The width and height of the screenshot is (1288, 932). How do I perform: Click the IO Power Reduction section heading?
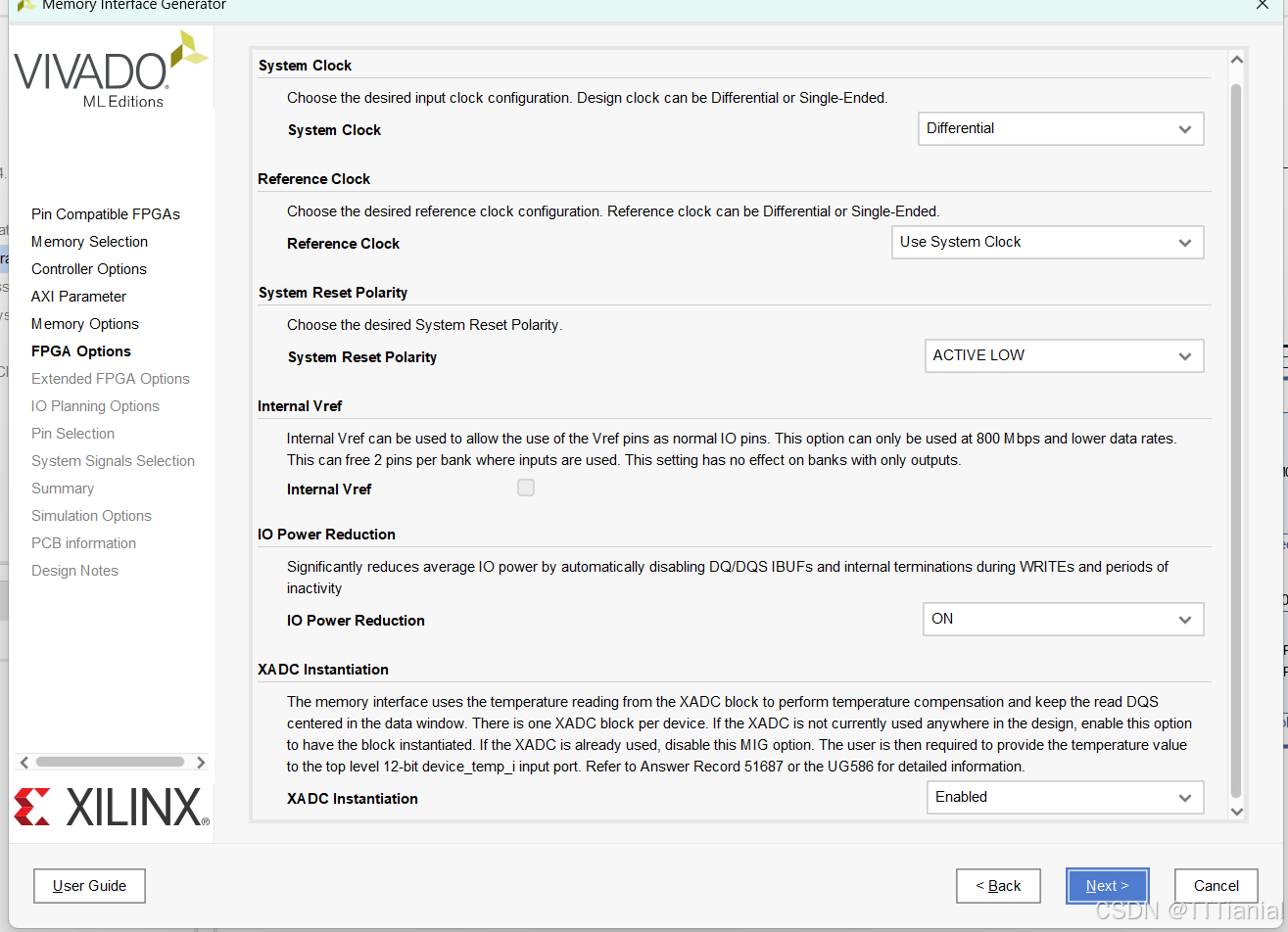(326, 535)
